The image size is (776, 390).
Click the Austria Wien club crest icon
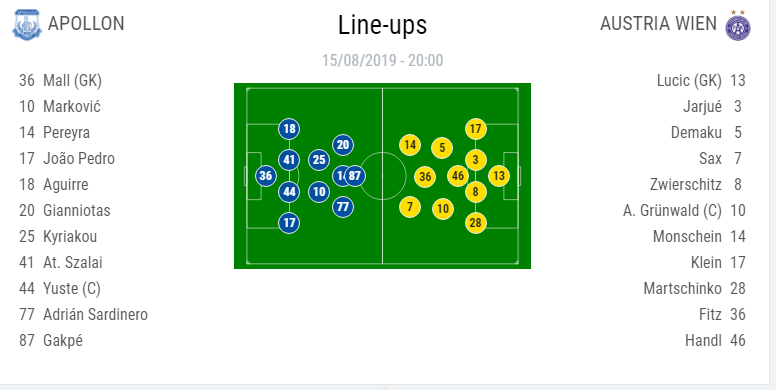pyautogui.click(x=738, y=25)
